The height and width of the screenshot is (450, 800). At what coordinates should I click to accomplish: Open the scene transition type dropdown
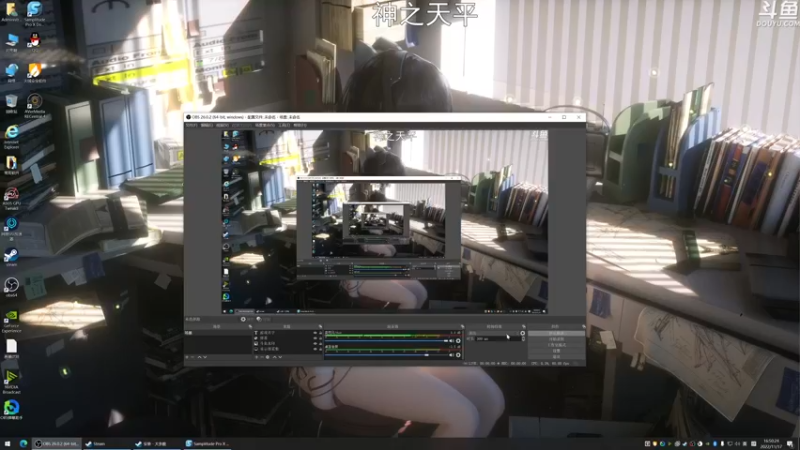coord(493,333)
